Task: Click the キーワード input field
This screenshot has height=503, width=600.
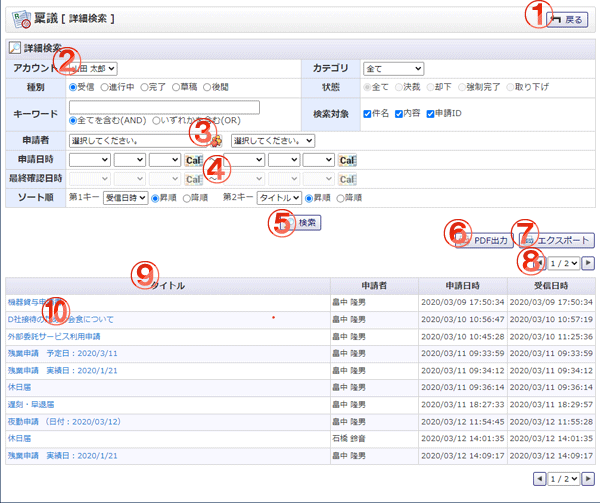Action: point(165,107)
